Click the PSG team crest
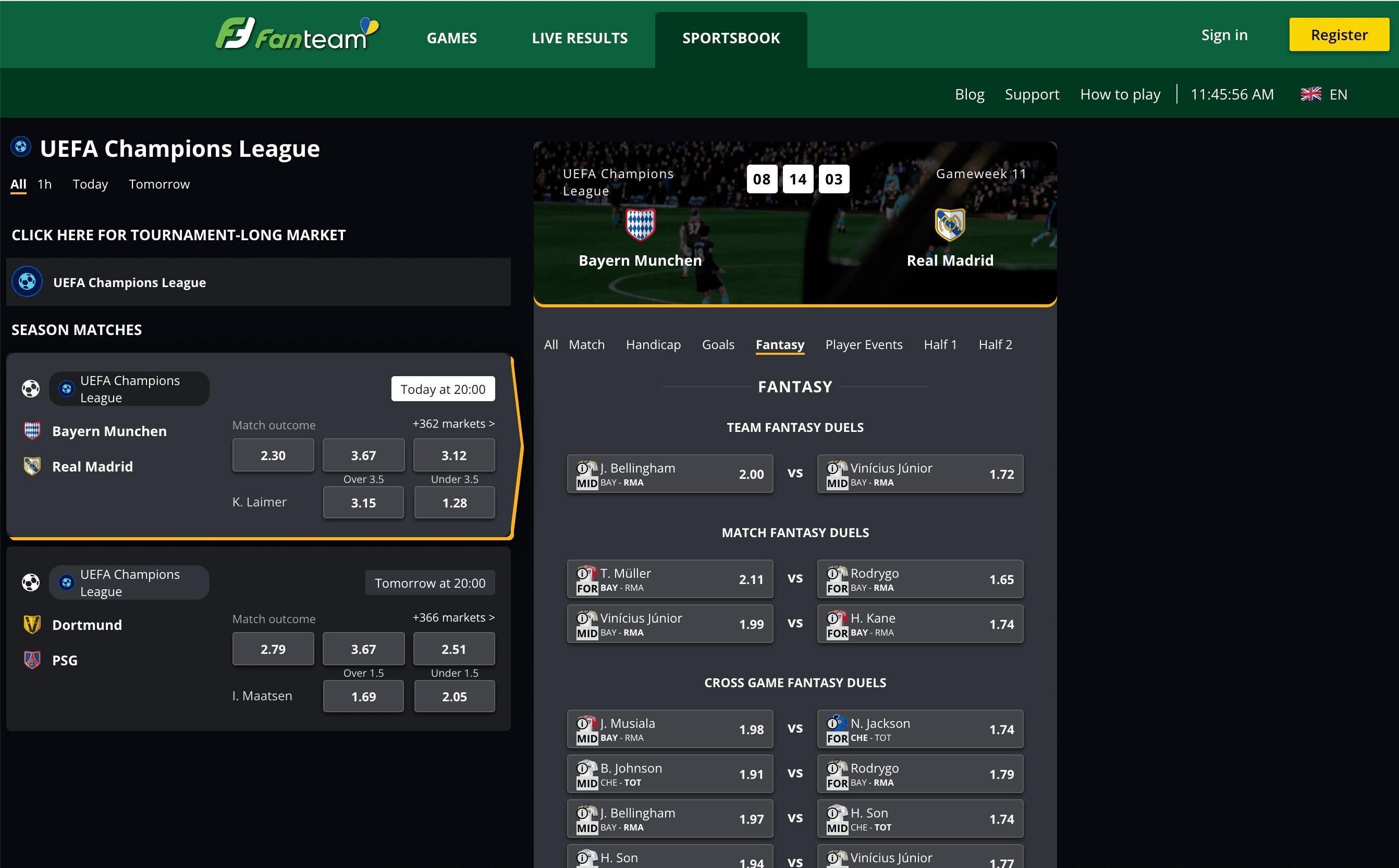The height and width of the screenshot is (868, 1399). pyautogui.click(x=32, y=660)
